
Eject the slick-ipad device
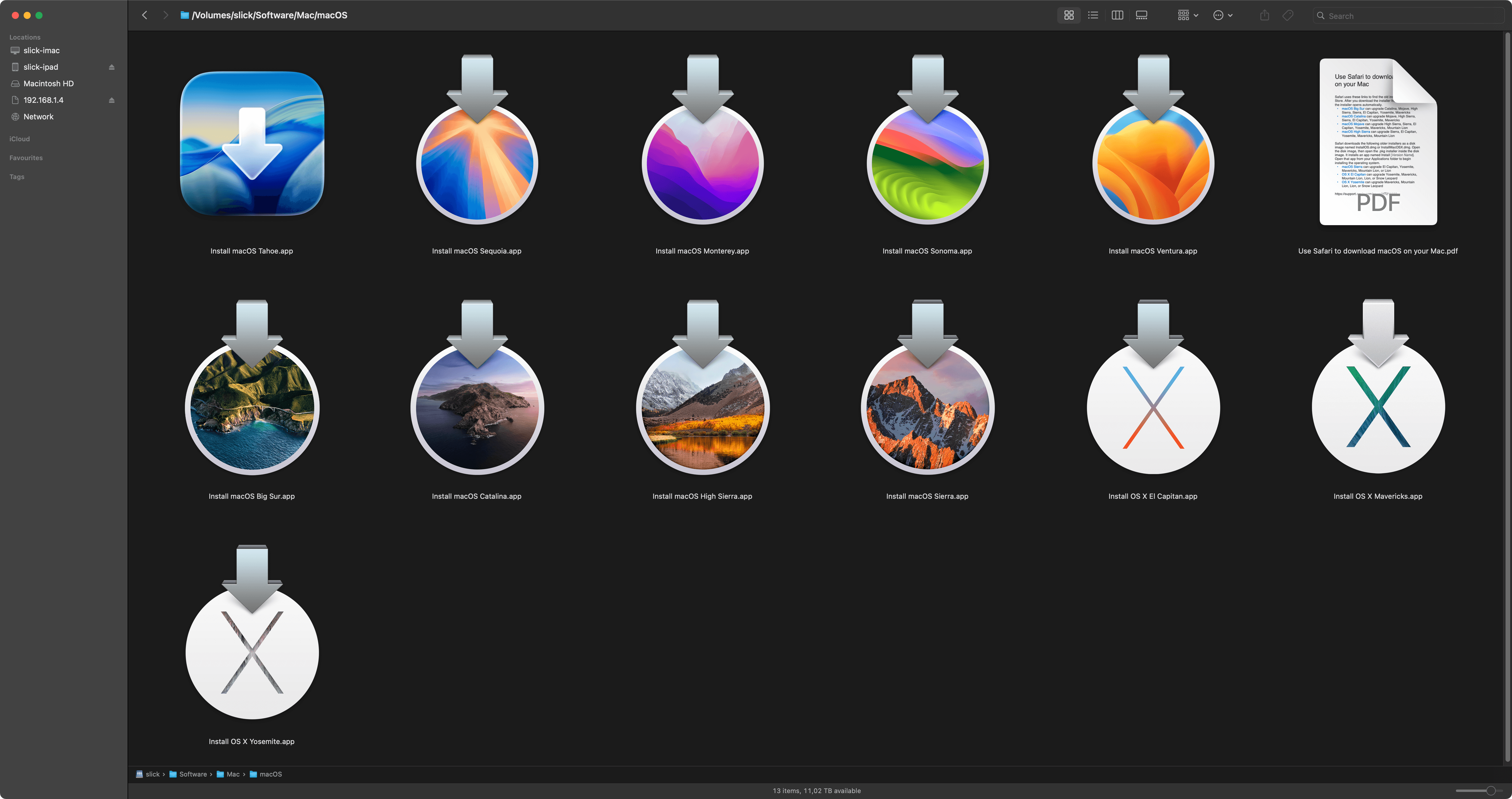(112, 67)
